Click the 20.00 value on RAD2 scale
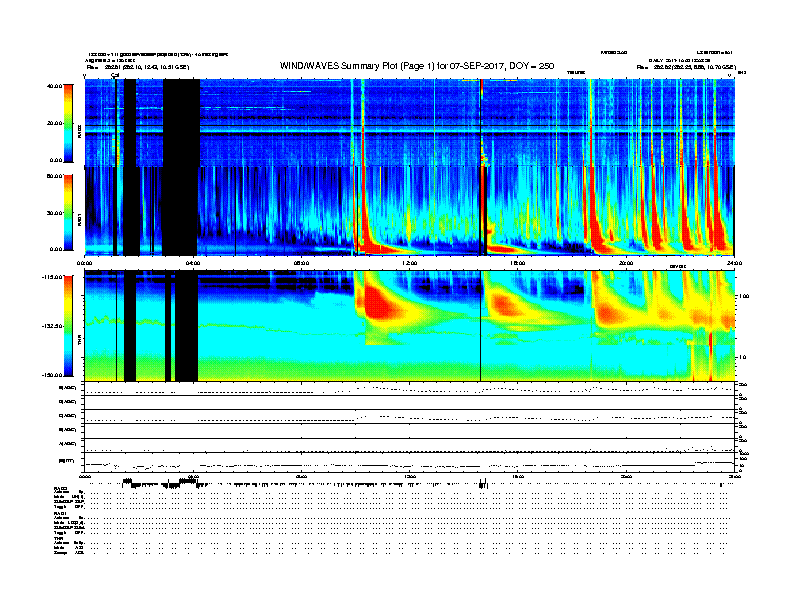792x612 pixels. point(54,123)
